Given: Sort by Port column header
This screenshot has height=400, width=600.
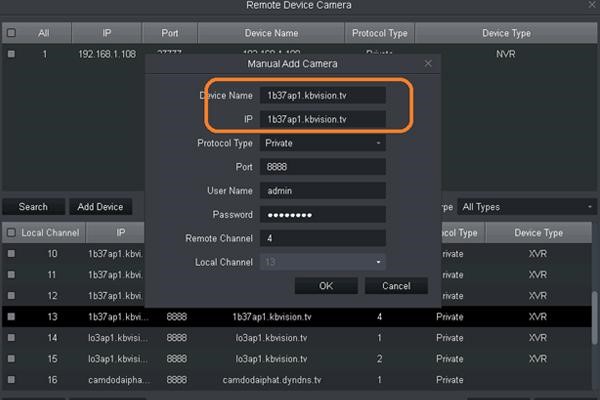Looking at the screenshot, I should (x=170, y=33).
